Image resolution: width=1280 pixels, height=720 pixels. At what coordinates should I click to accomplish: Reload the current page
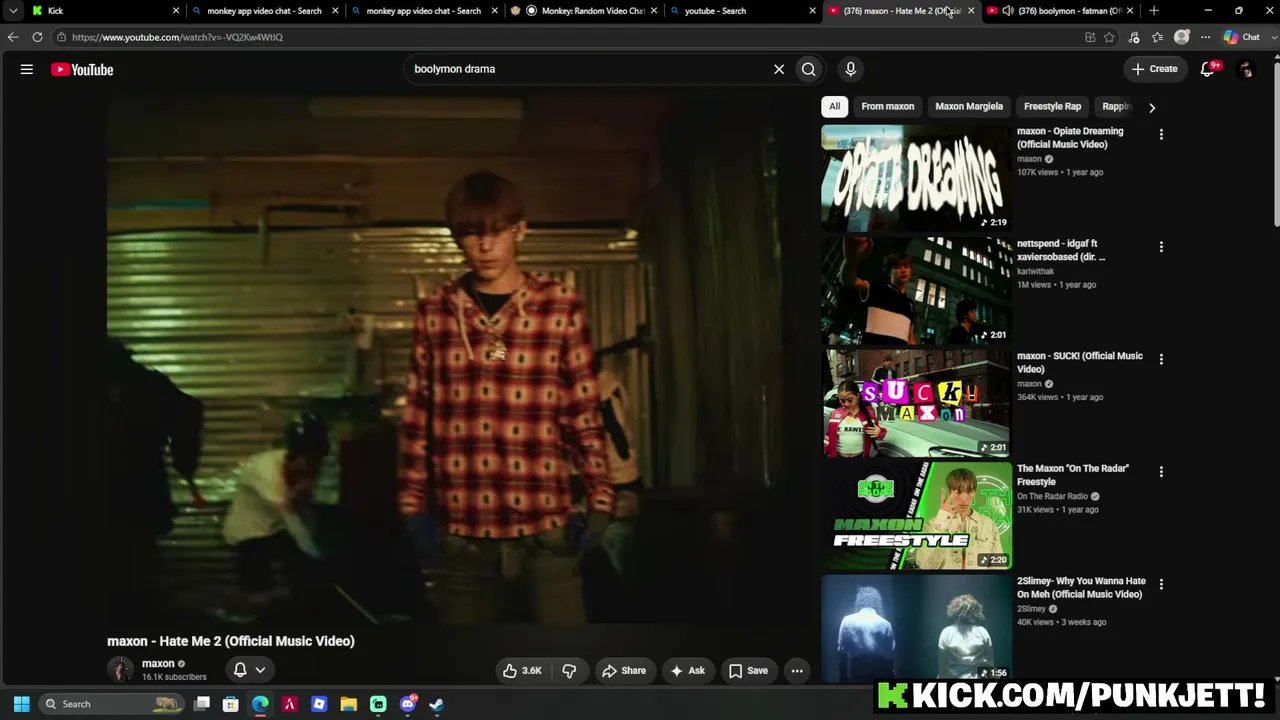(37, 37)
